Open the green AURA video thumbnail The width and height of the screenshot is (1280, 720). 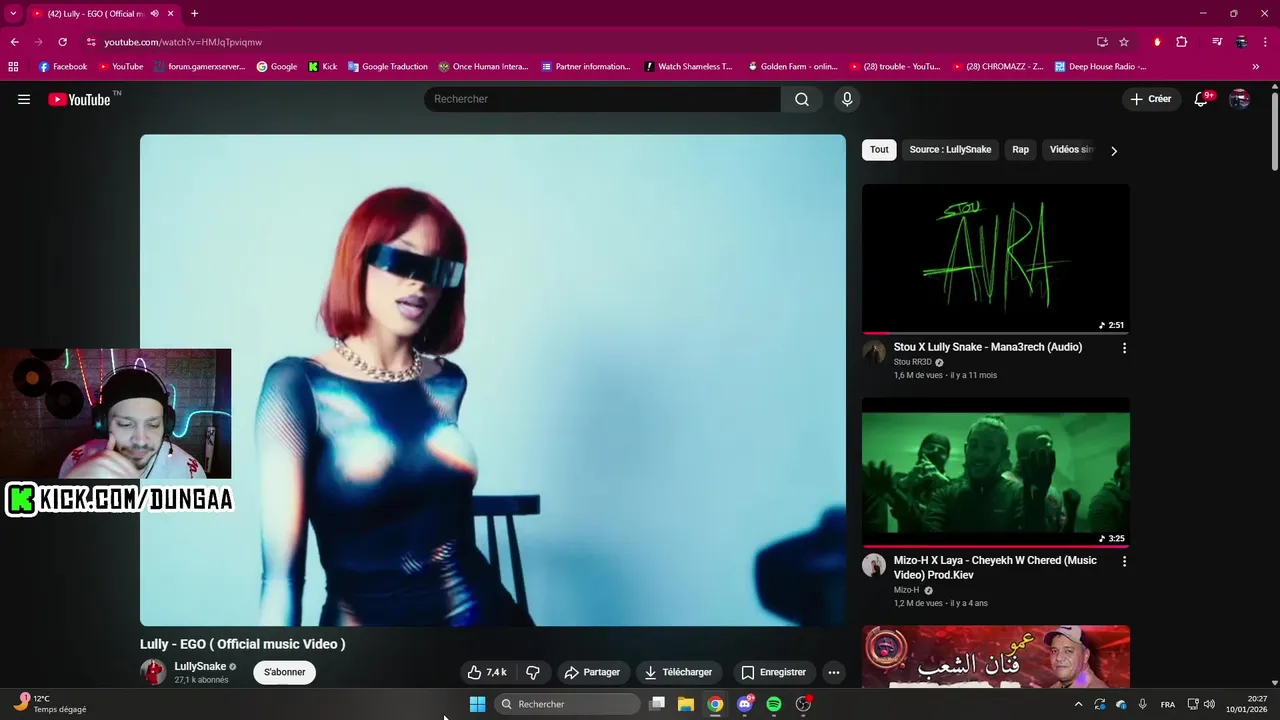click(996, 258)
